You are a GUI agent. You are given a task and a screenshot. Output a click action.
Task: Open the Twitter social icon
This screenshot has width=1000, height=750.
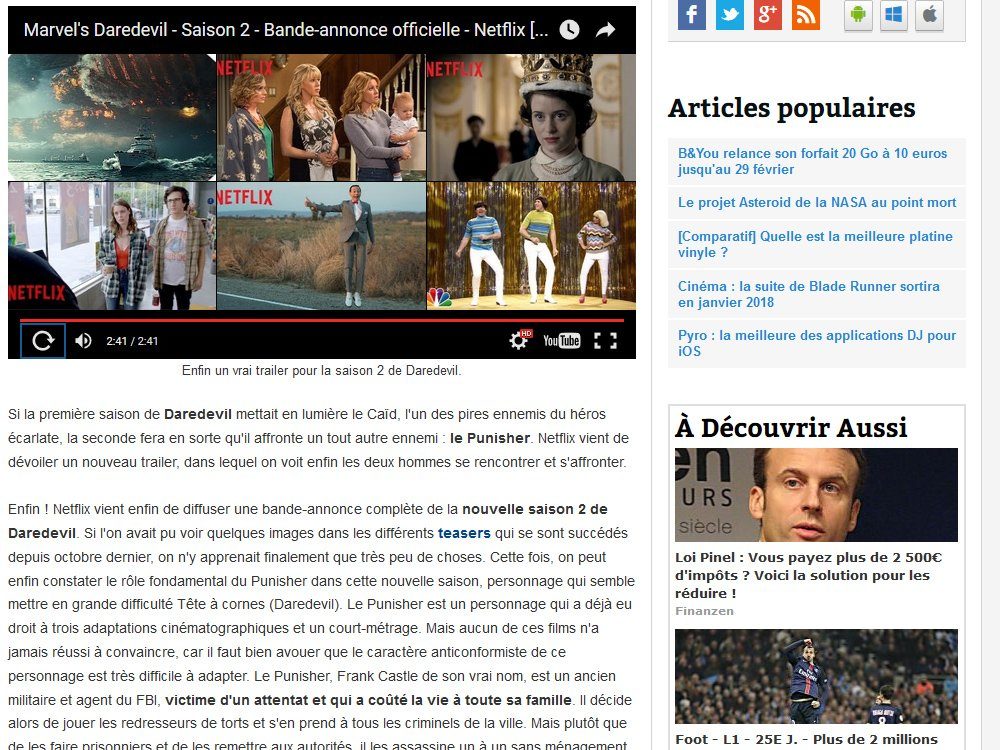(730, 14)
